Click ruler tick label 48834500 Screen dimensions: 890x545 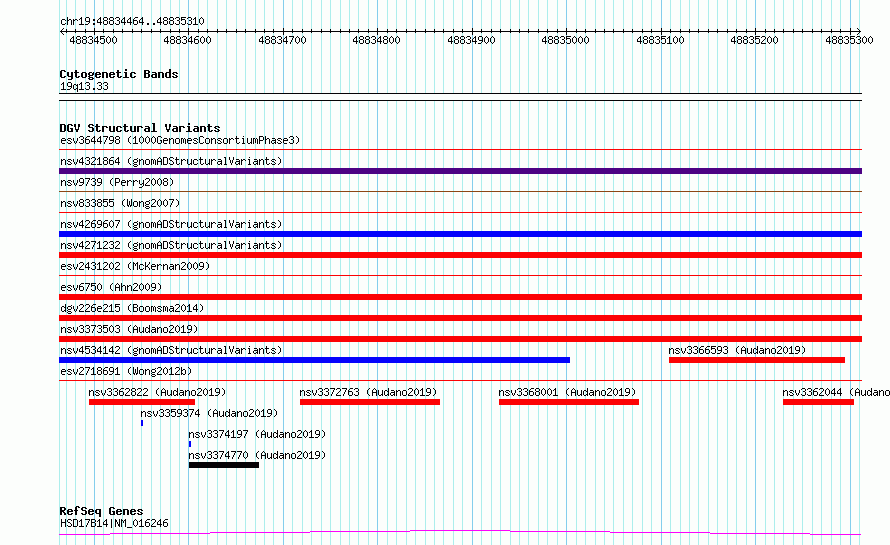[93, 40]
